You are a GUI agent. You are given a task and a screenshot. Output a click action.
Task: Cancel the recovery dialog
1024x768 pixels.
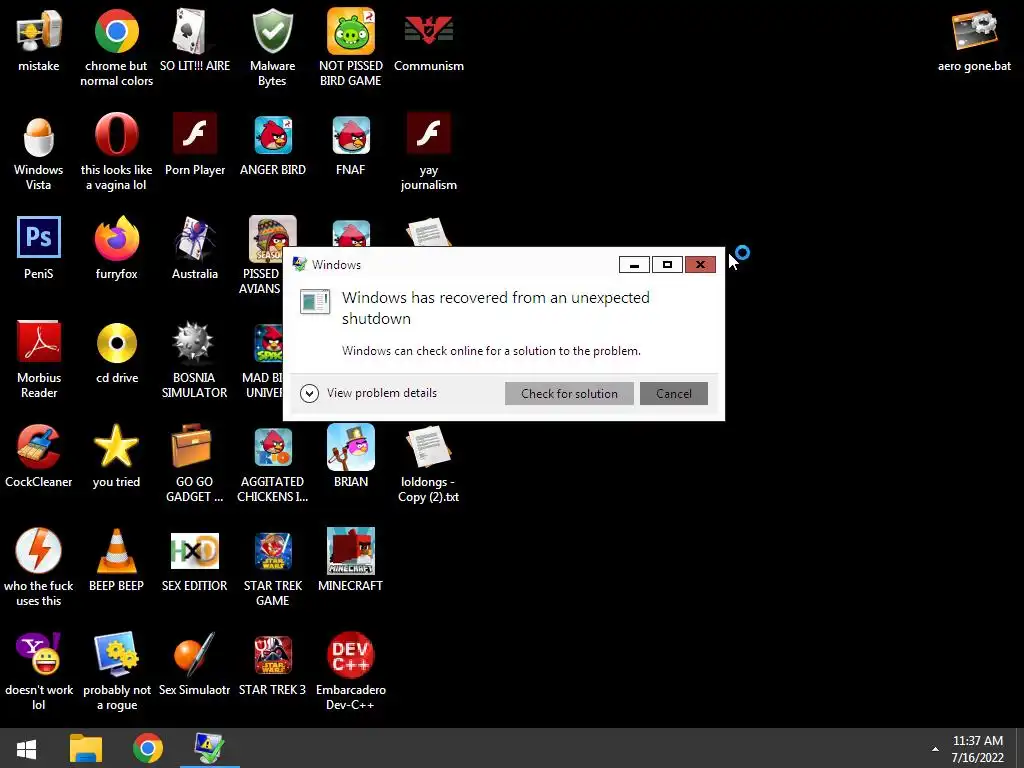pos(673,394)
